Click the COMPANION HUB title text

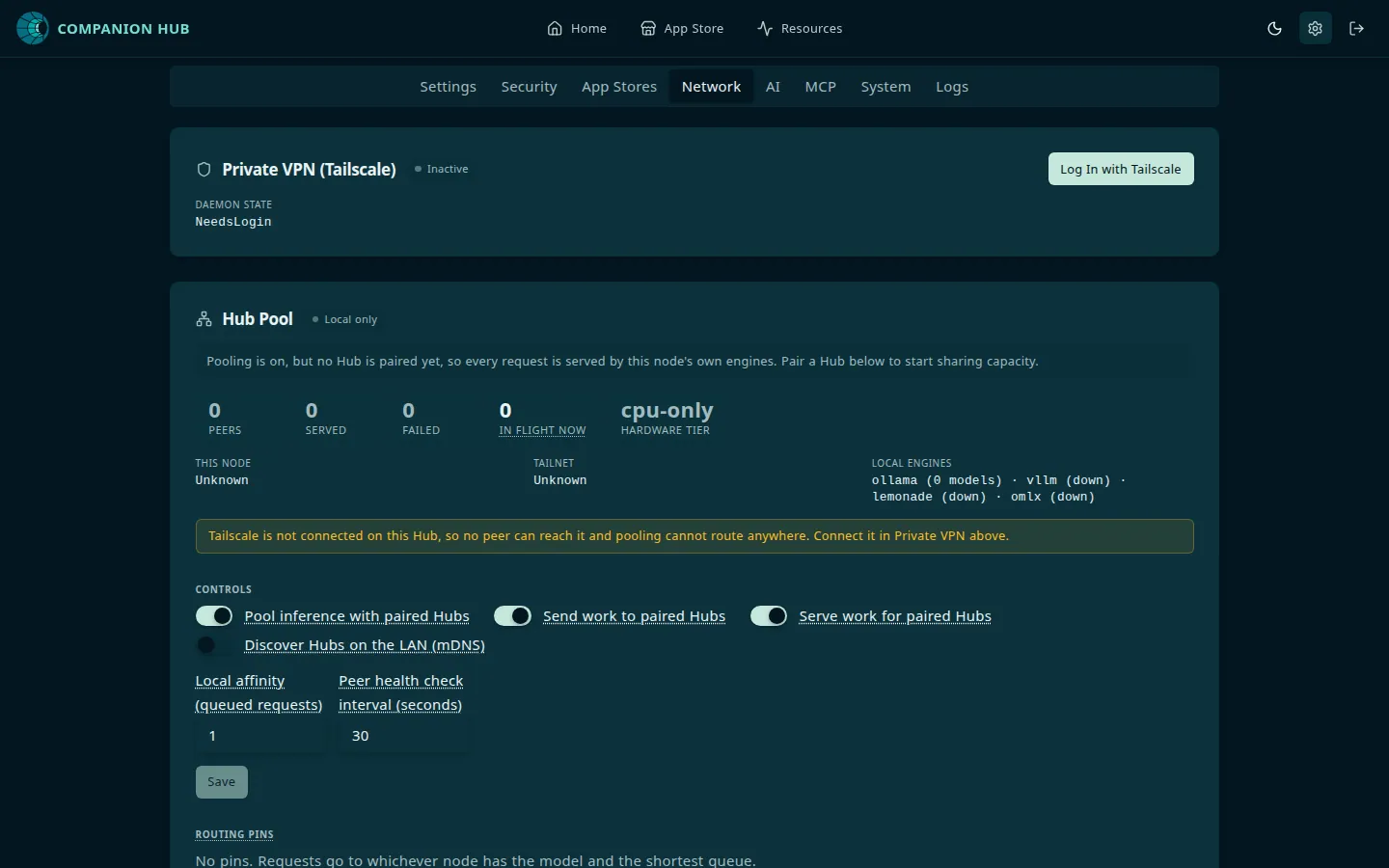point(123,29)
